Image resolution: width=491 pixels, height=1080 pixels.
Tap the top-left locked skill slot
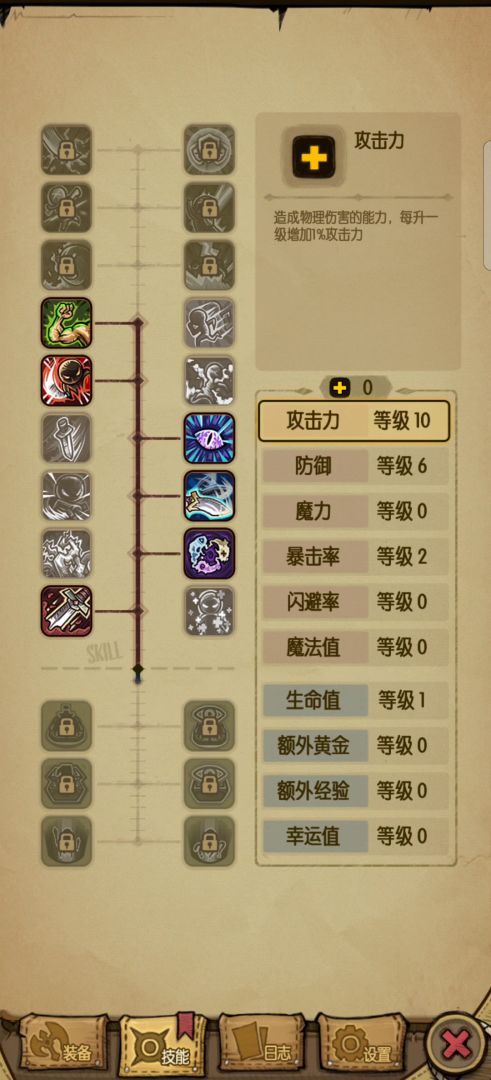pyautogui.click(x=66, y=149)
